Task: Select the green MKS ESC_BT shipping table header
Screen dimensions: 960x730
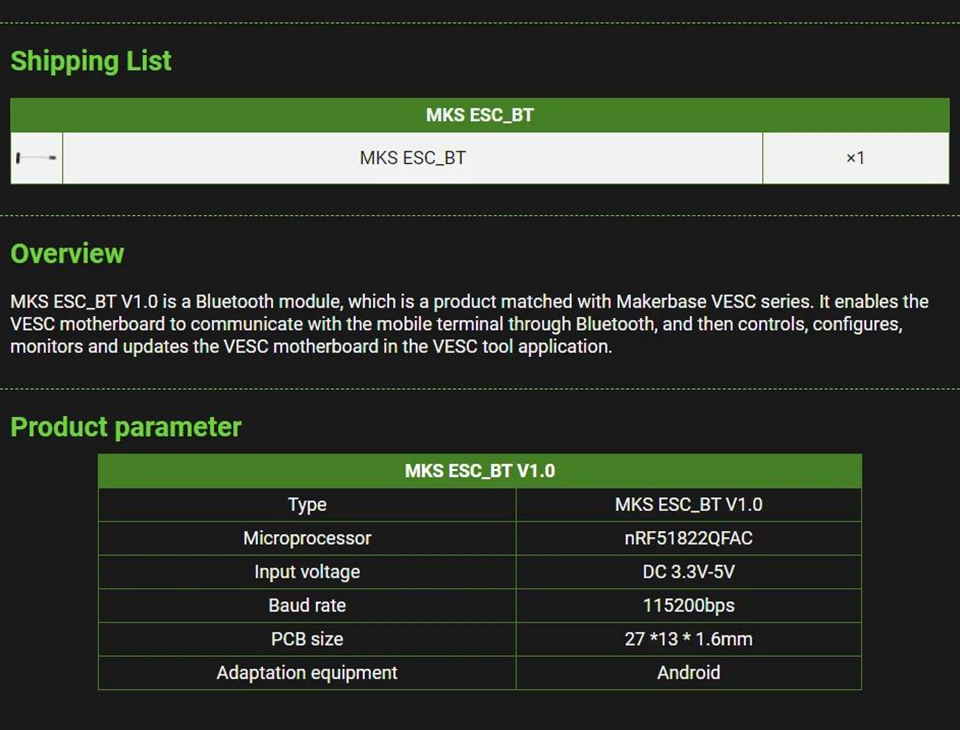Action: tap(479, 115)
